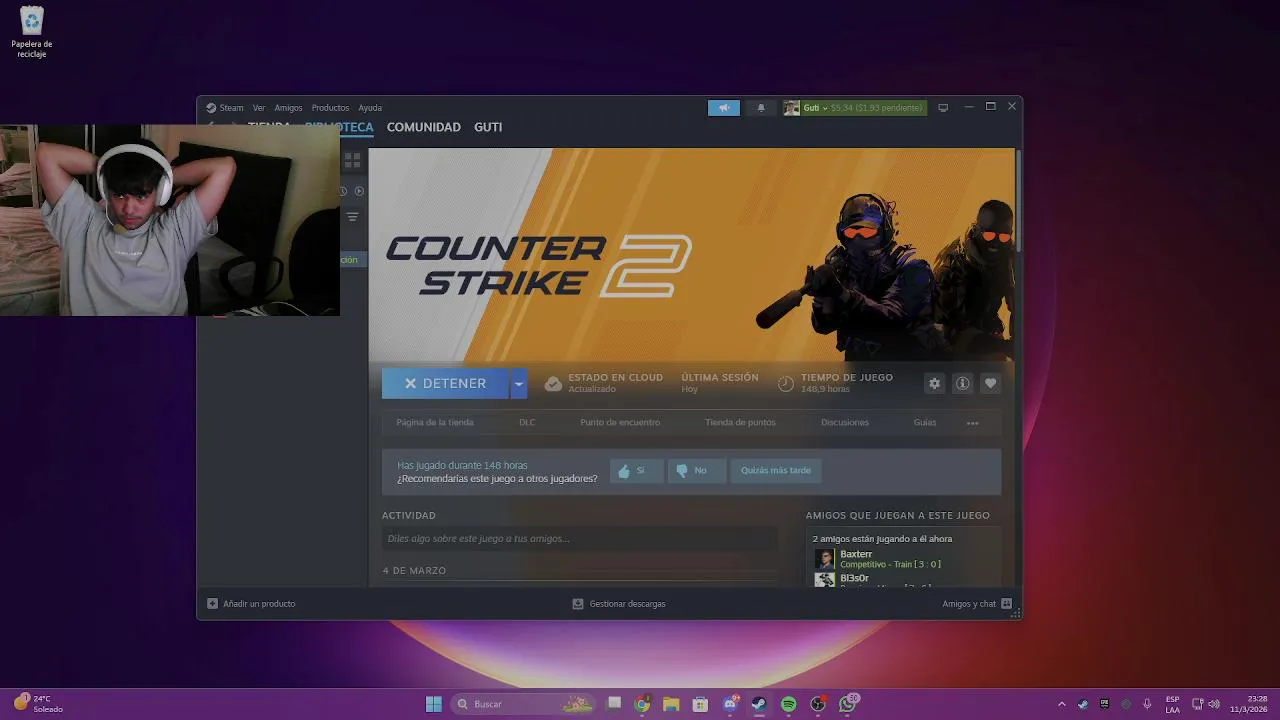Open Chrome from the taskbar
The image size is (1280, 720).
(642, 704)
